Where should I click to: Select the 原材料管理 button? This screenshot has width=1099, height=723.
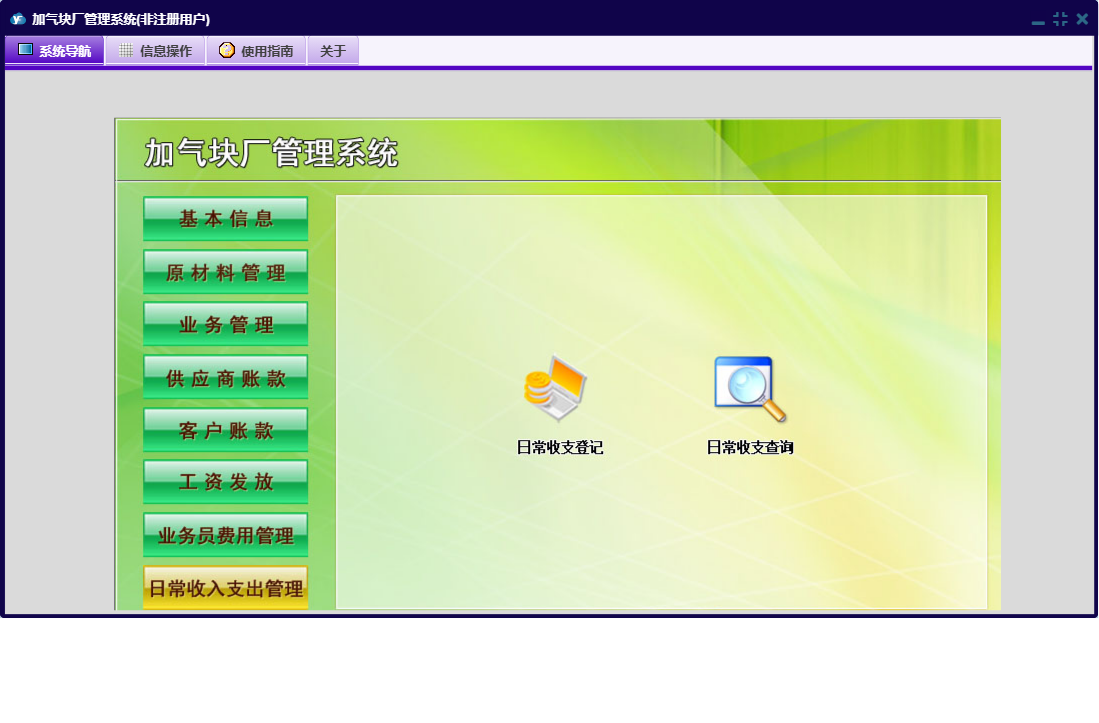coord(226,272)
